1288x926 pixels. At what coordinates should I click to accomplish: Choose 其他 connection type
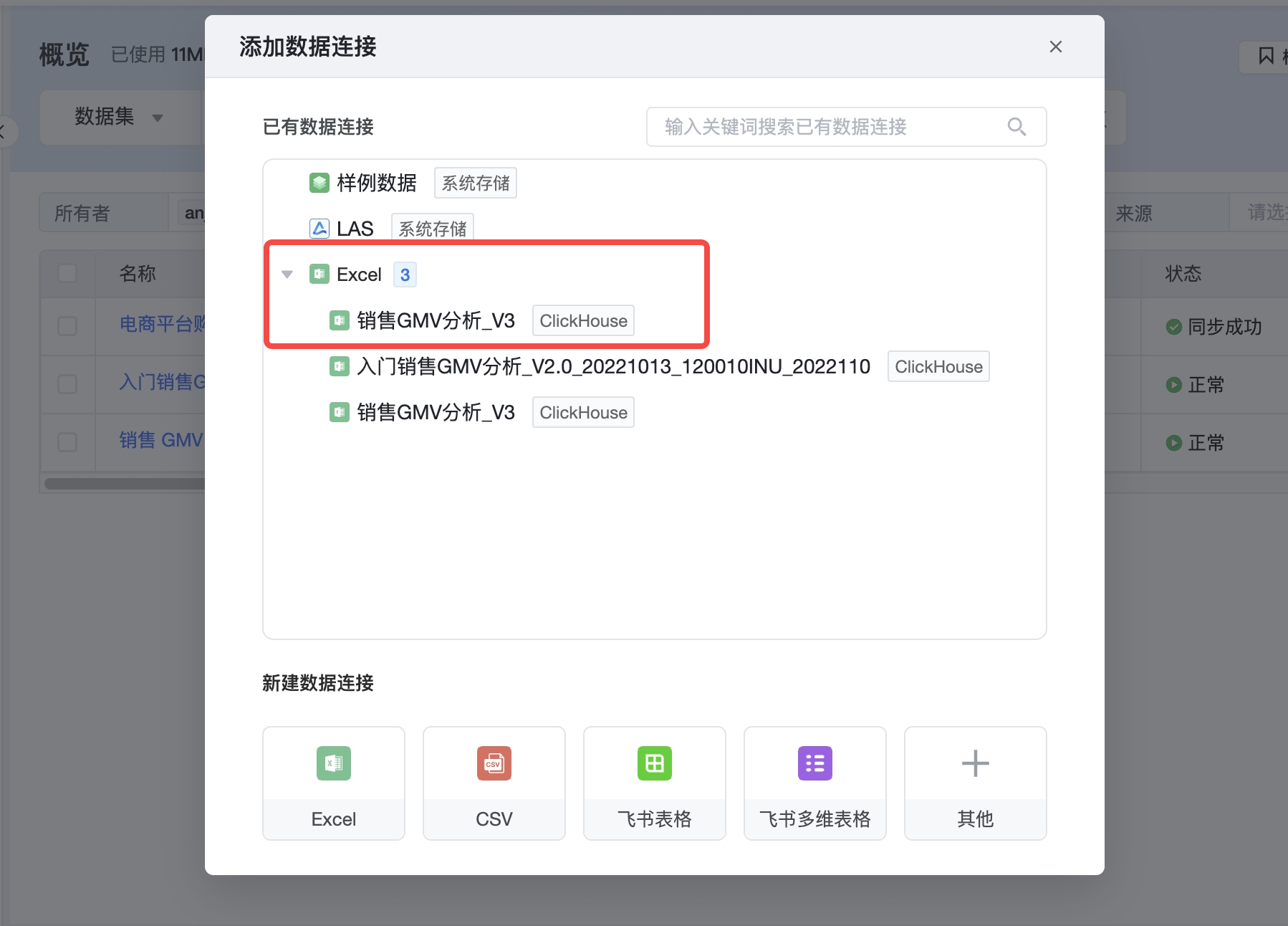pos(976,783)
